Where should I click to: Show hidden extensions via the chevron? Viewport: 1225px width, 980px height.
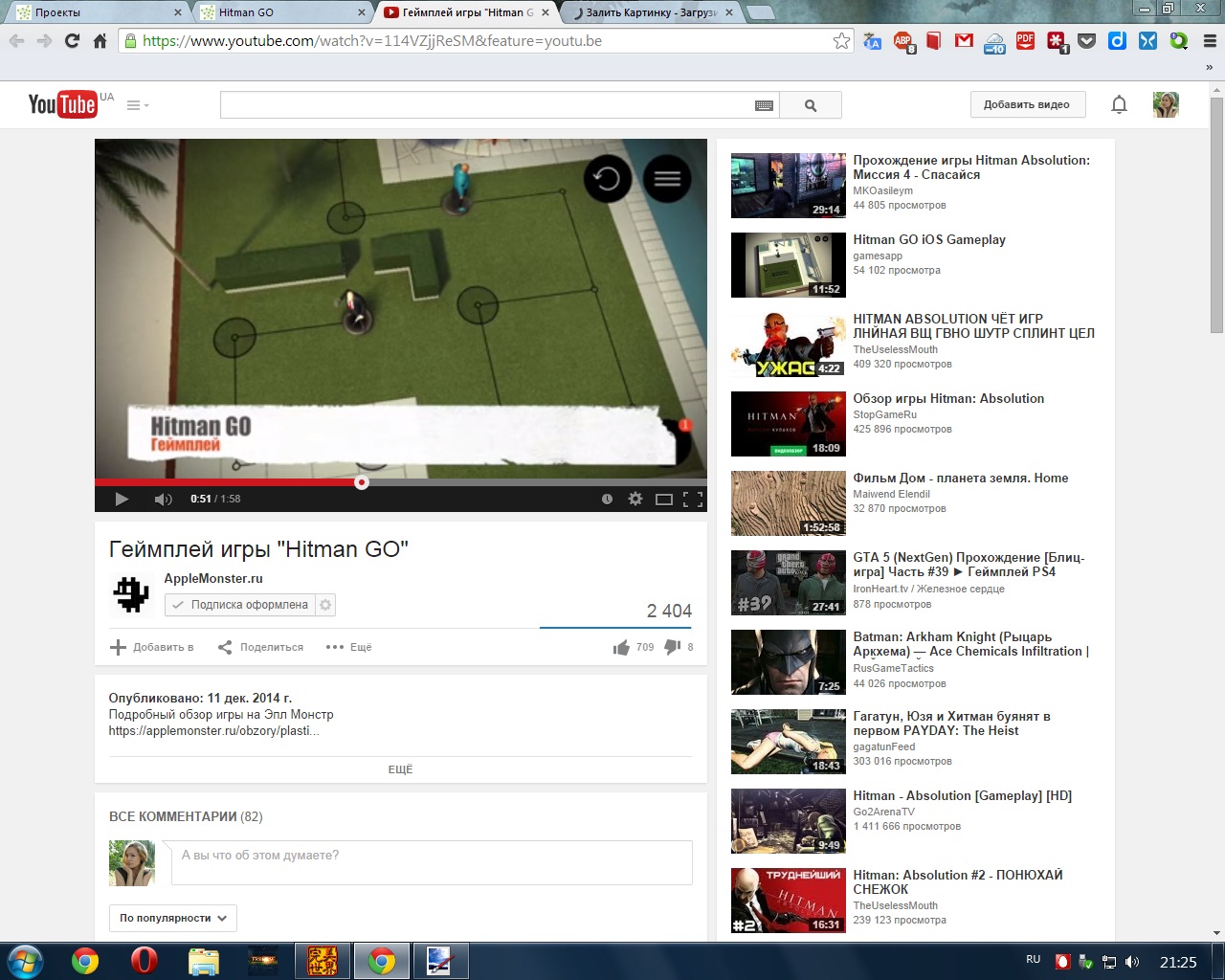1210,67
